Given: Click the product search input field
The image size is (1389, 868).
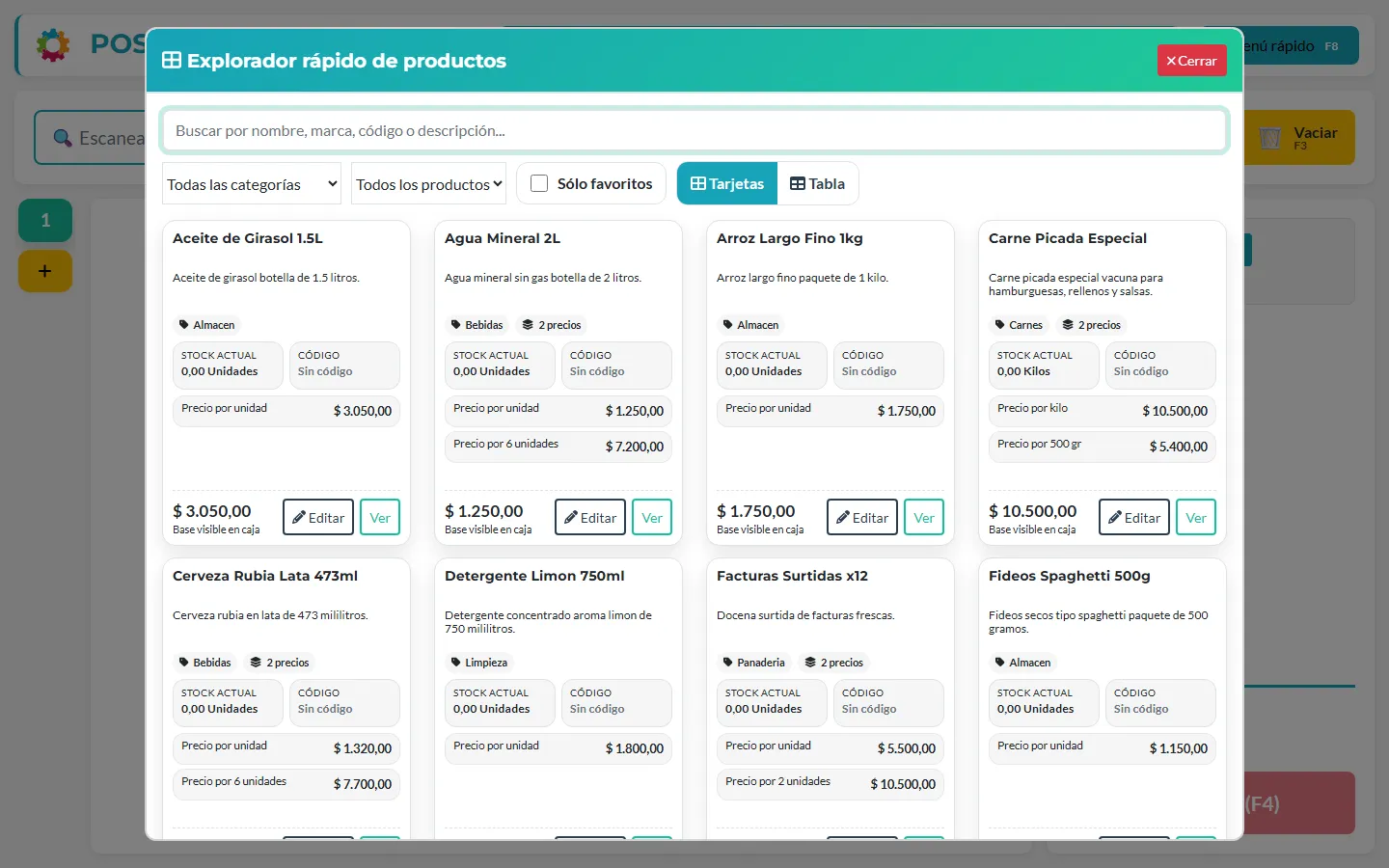Looking at the screenshot, I should (694, 130).
